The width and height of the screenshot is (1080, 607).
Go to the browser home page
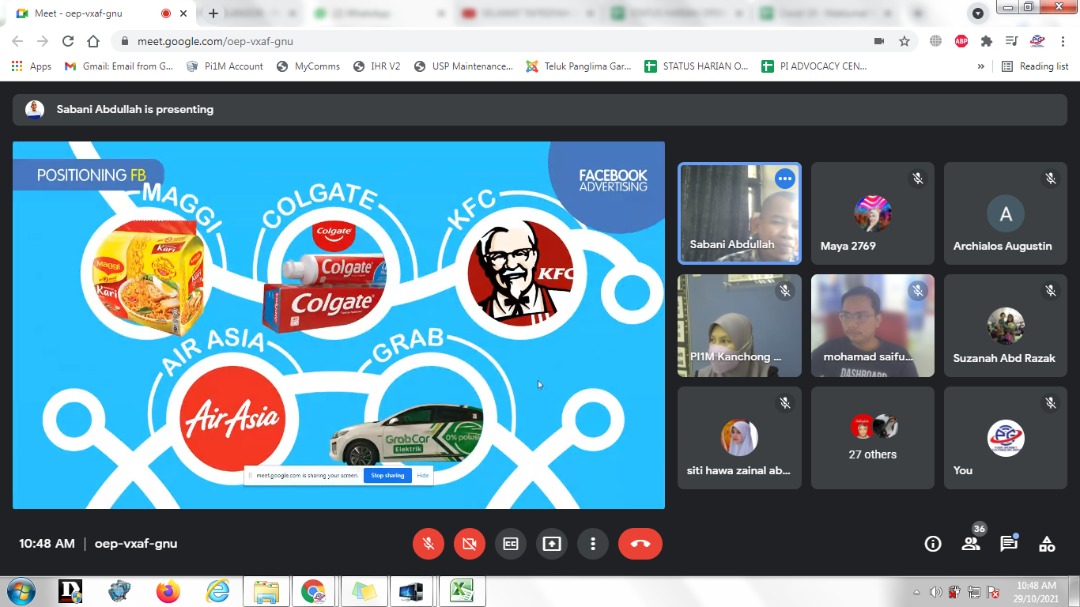click(x=93, y=41)
